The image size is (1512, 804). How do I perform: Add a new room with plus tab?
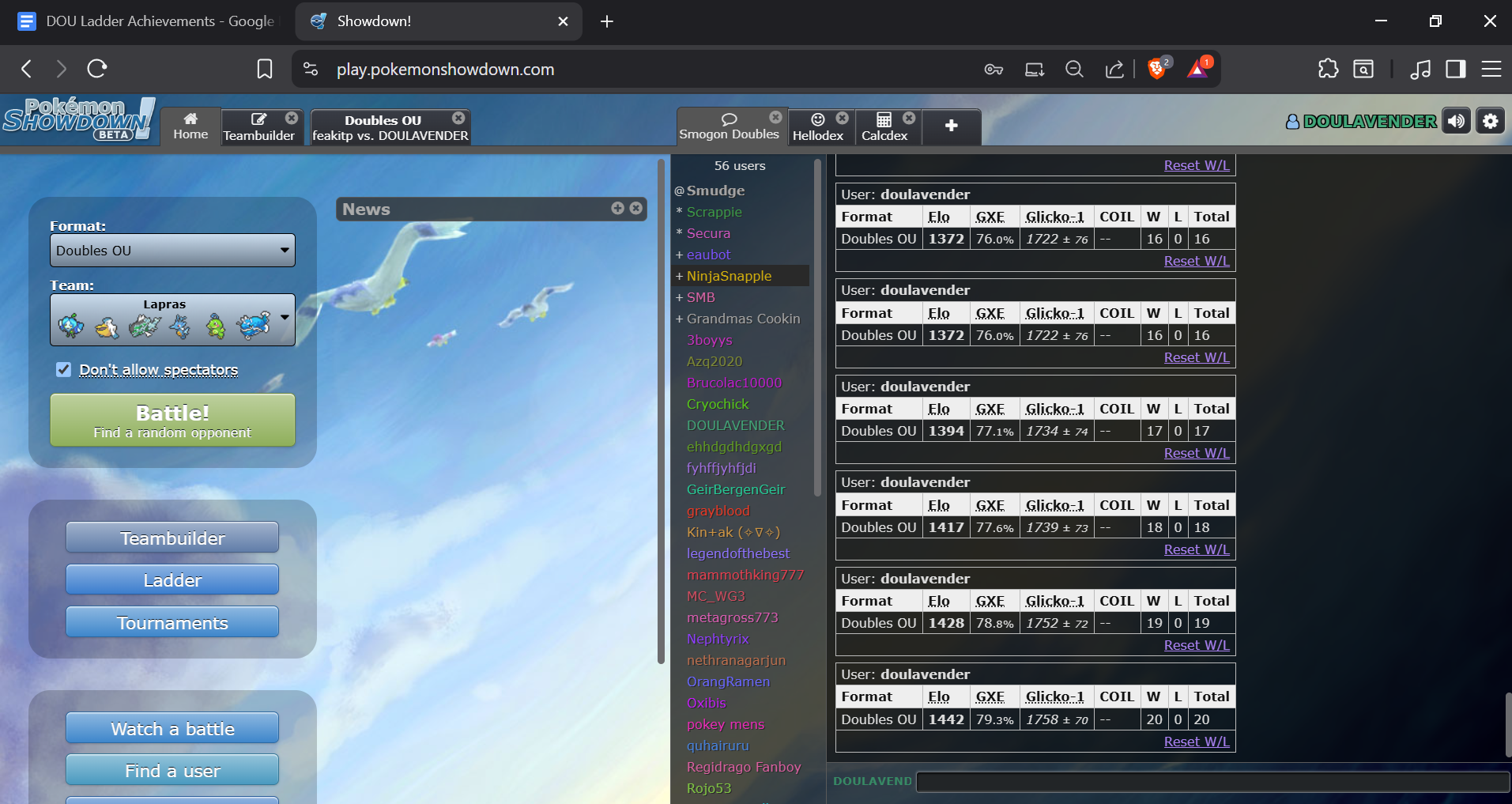[x=952, y=126]
